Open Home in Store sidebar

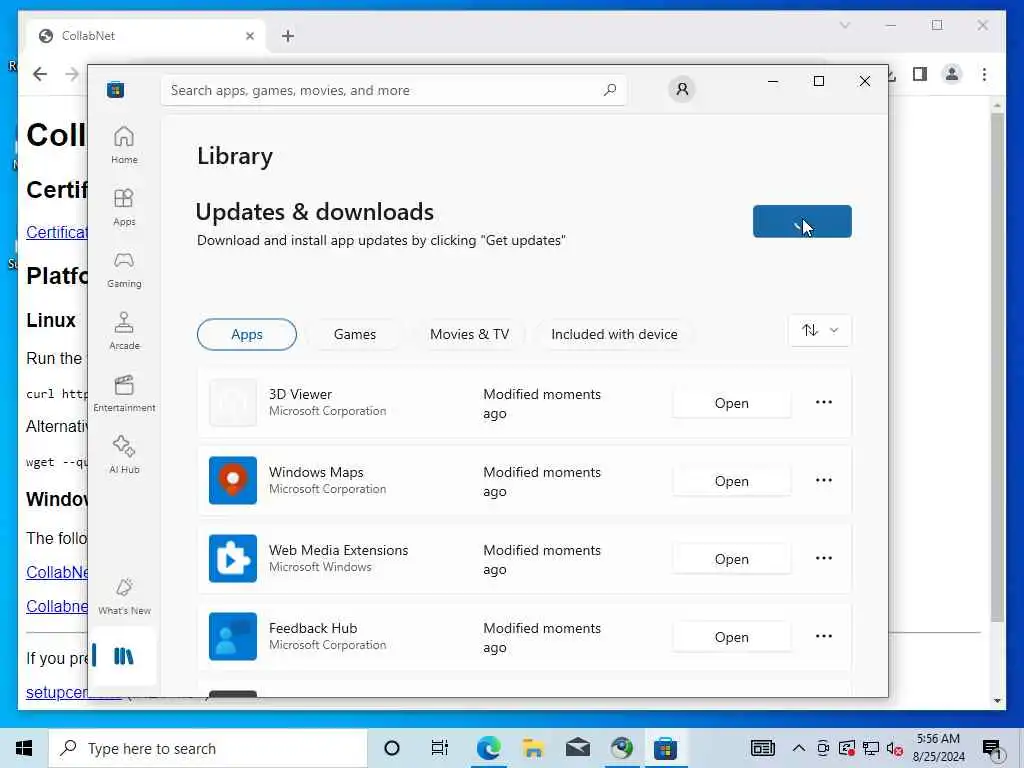[123, 145]
